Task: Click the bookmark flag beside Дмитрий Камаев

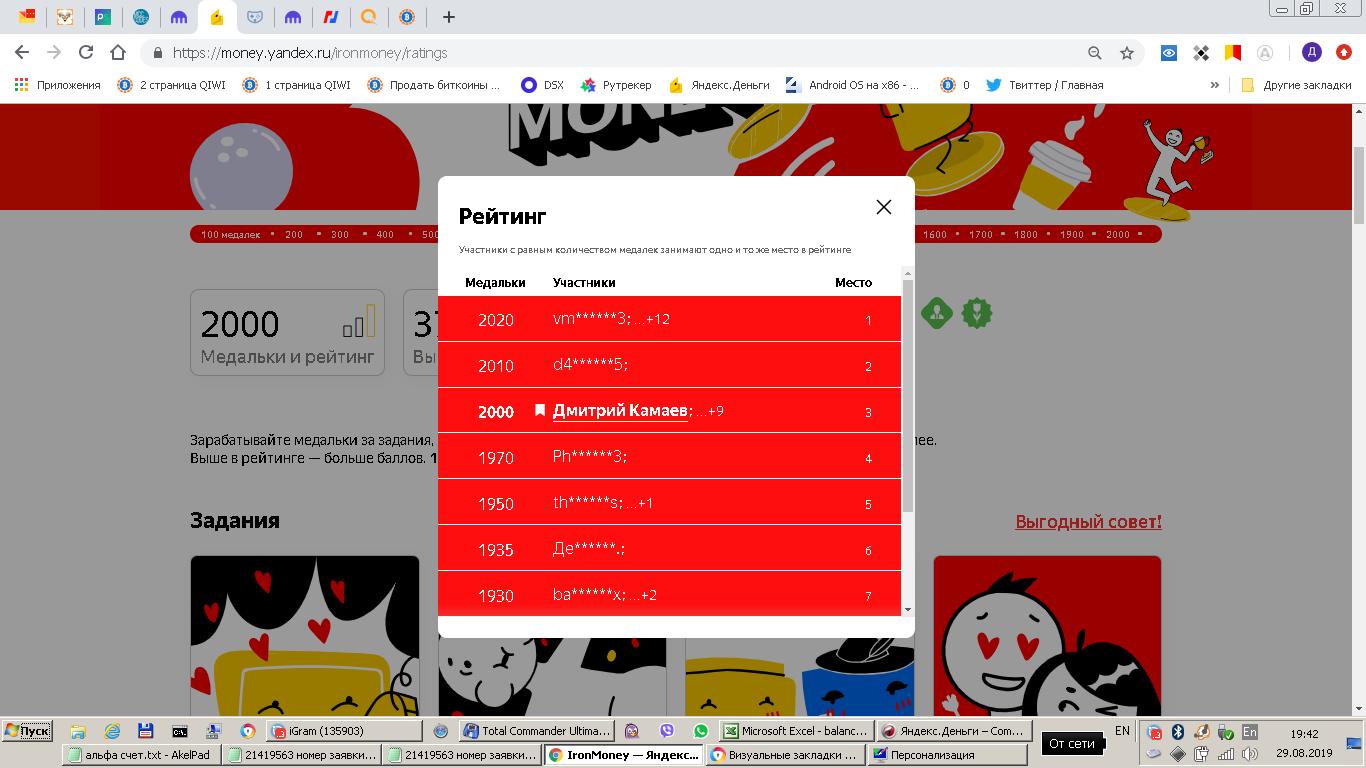Action: pyautogui.click(x=540, y=411)
